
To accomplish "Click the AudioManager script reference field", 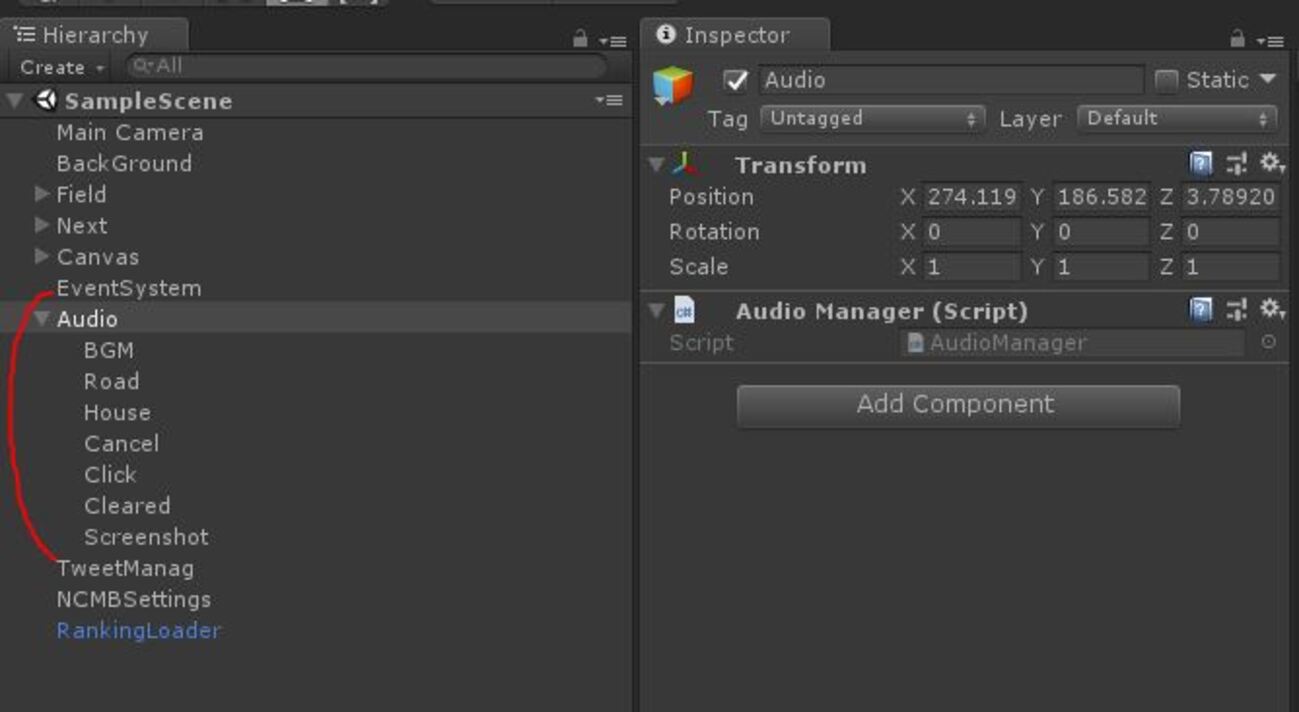I will (1073, 343).
